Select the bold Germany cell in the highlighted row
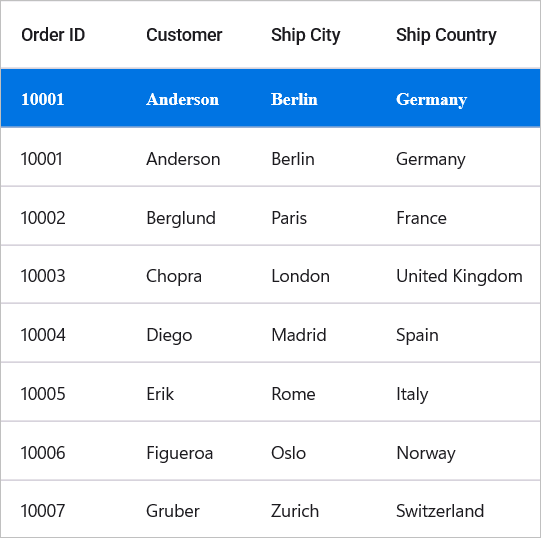Image resolution: width=541 pixels, height=538 pixels. point(431,100)
